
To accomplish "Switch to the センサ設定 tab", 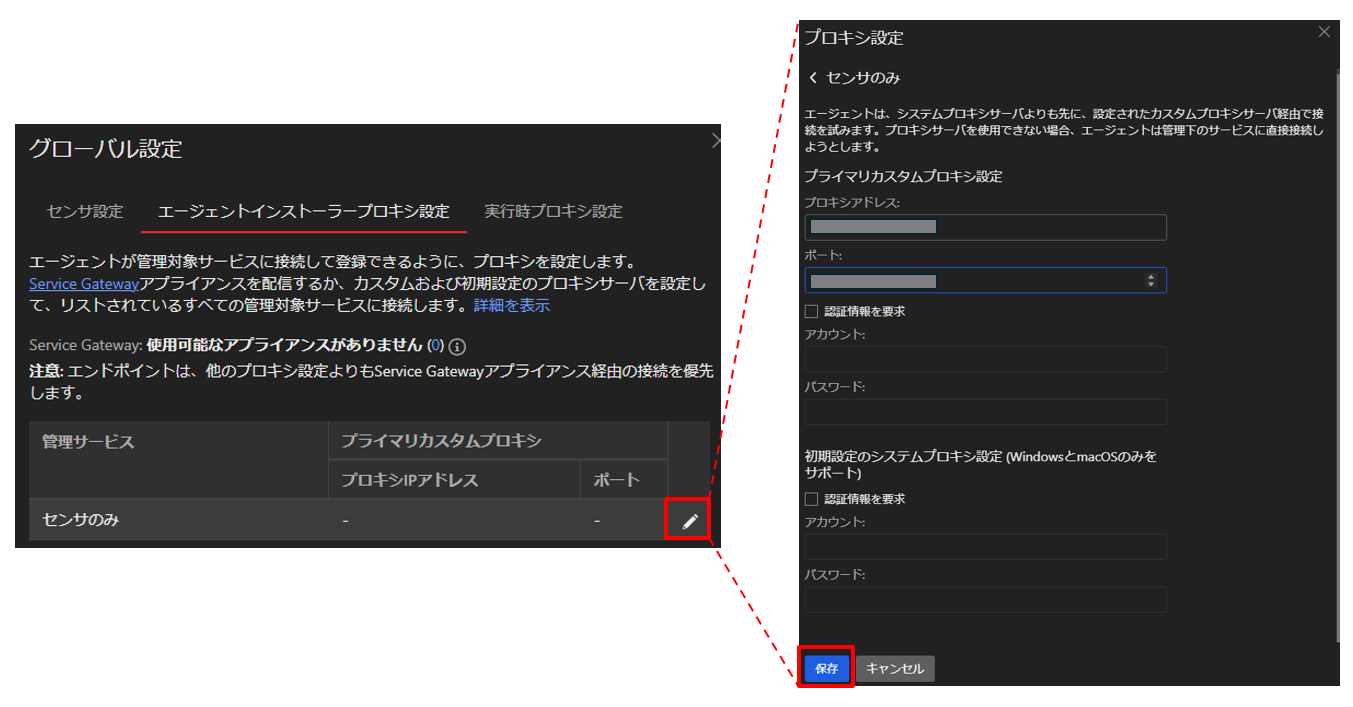I will point(85,212).
